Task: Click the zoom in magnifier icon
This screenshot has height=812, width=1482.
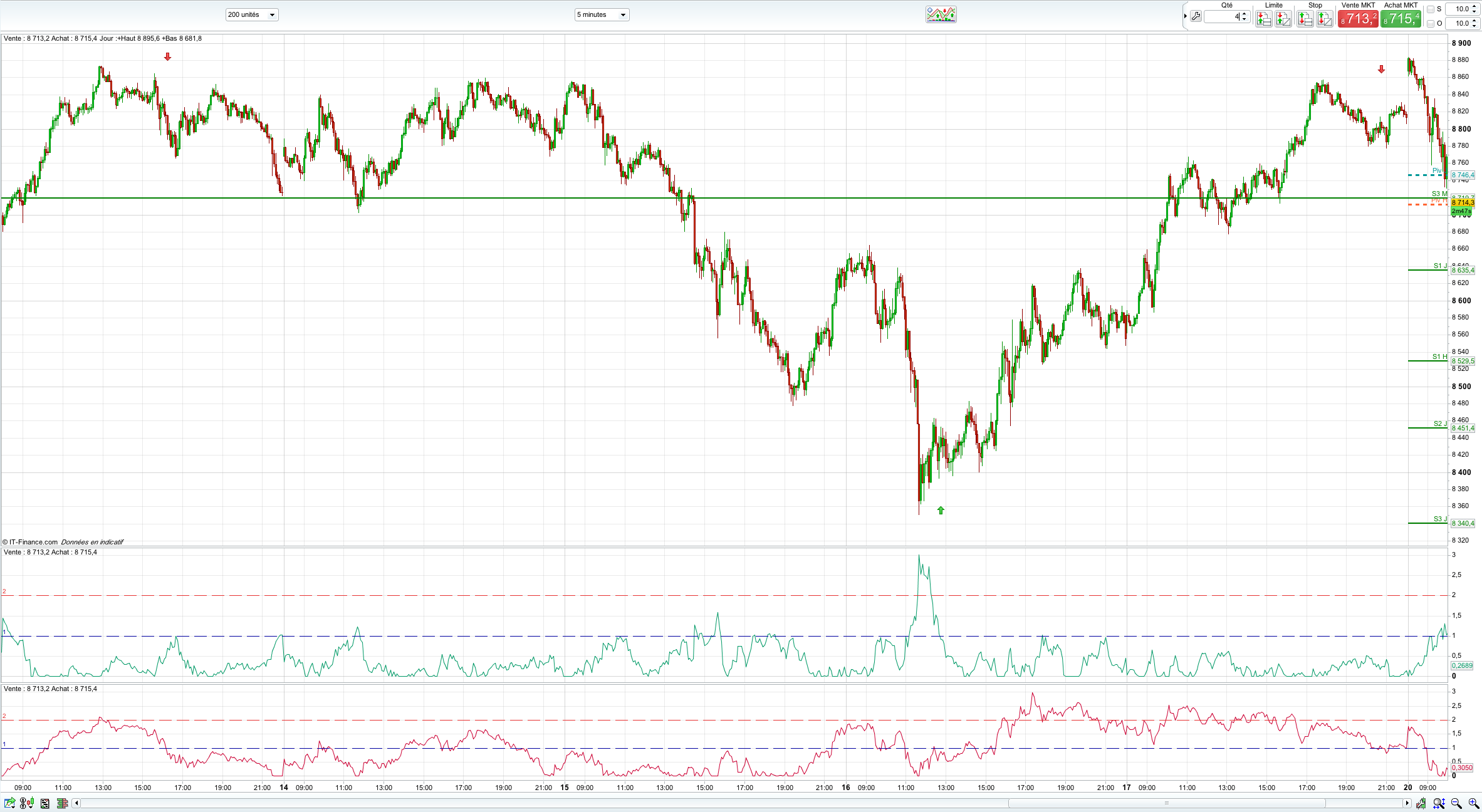Action: point(1473,803)
